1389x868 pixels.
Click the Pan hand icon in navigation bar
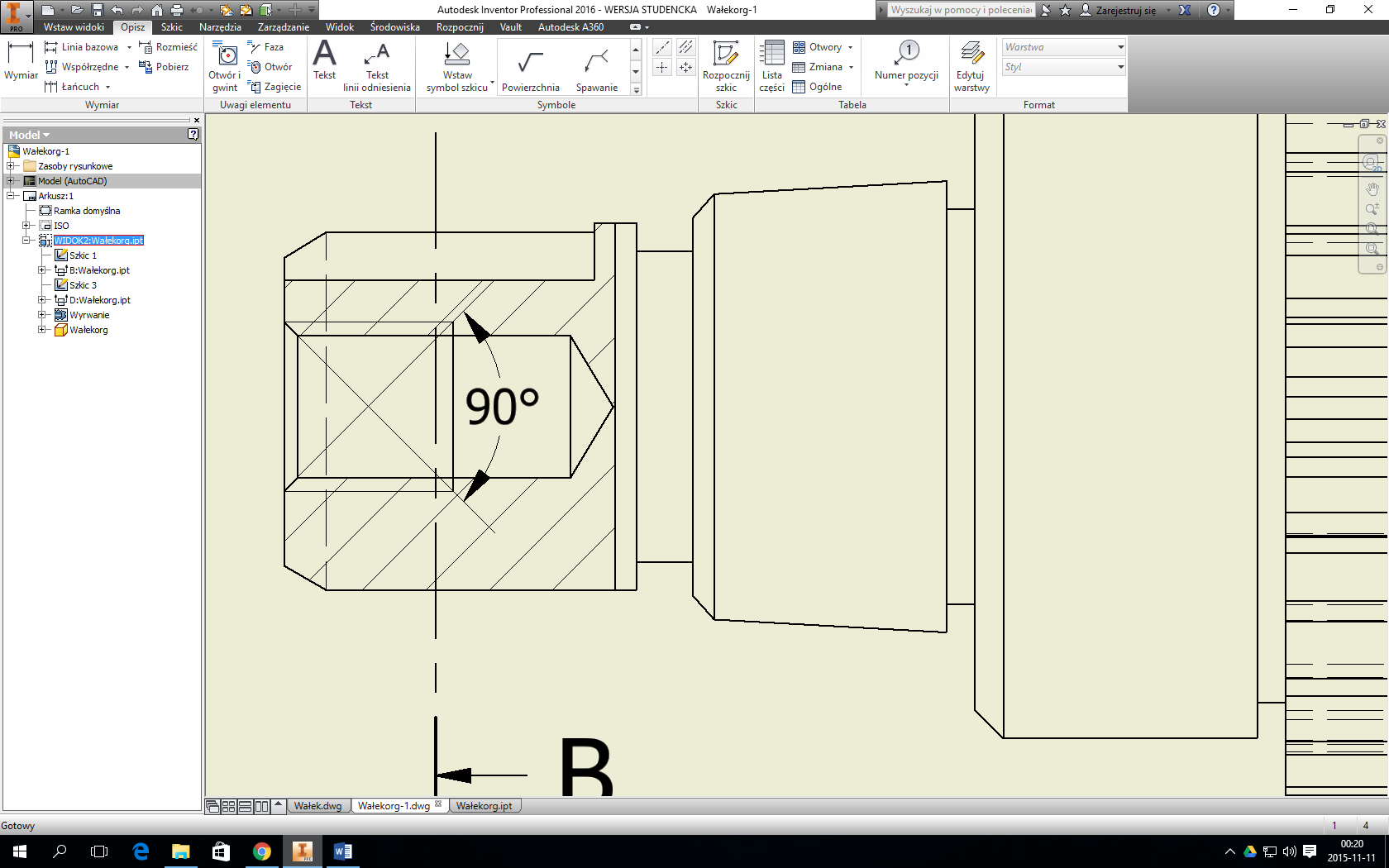click(x=1372, y=188)
